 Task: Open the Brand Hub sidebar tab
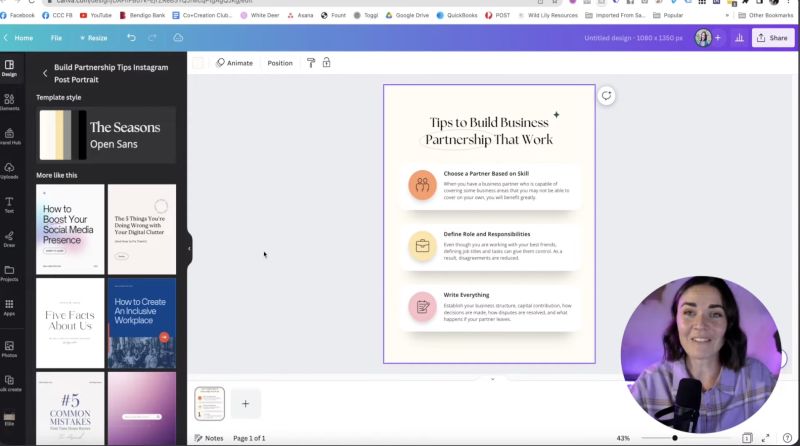coord(9,136)
